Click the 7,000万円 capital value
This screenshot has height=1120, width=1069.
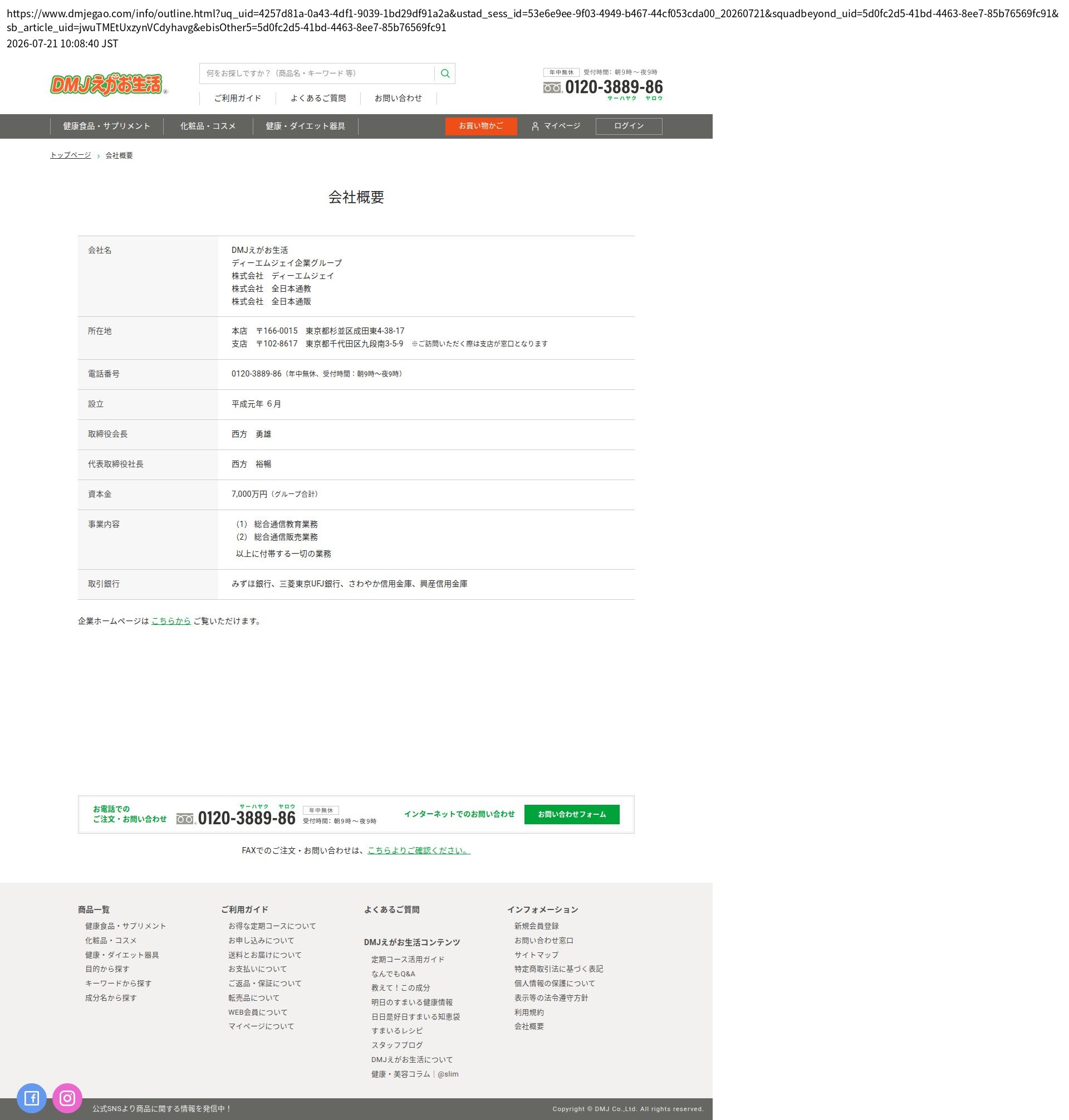point(249,493)
